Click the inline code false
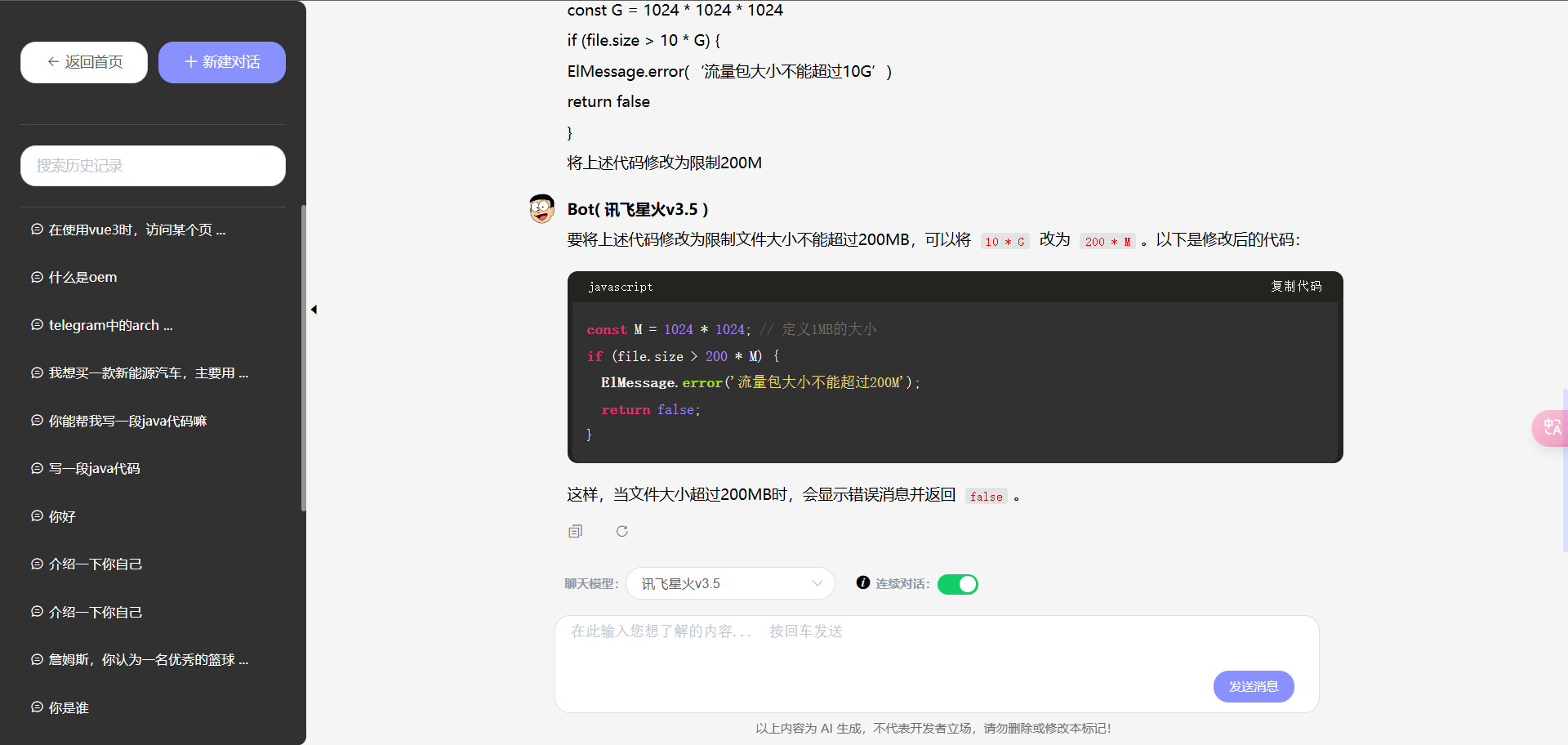This screenshot has width=1568, height=745. pyautogui.click(x=987, y=496)
